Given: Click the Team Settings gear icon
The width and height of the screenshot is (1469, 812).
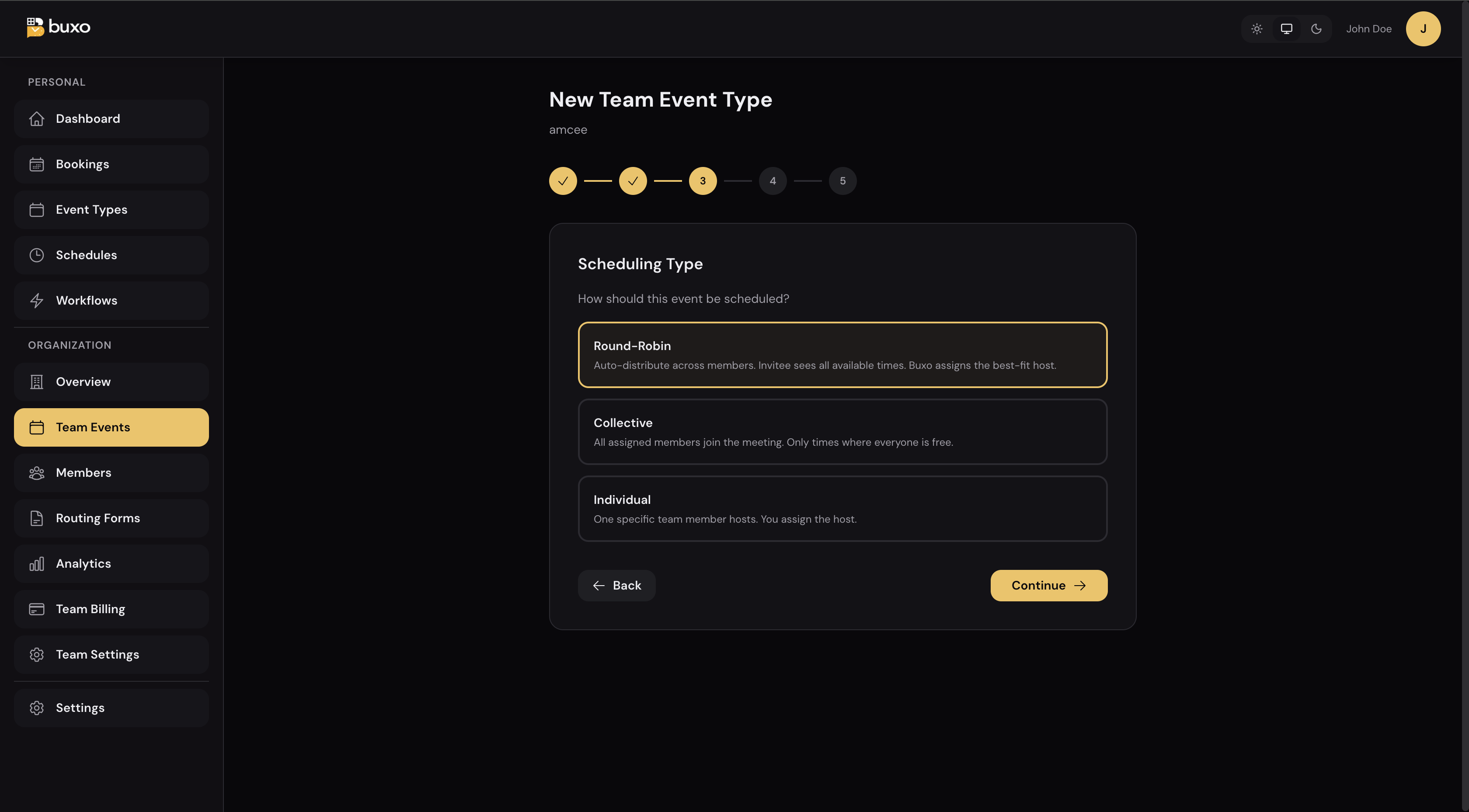Looking at the screenshot, I should (x=36, y=654).
